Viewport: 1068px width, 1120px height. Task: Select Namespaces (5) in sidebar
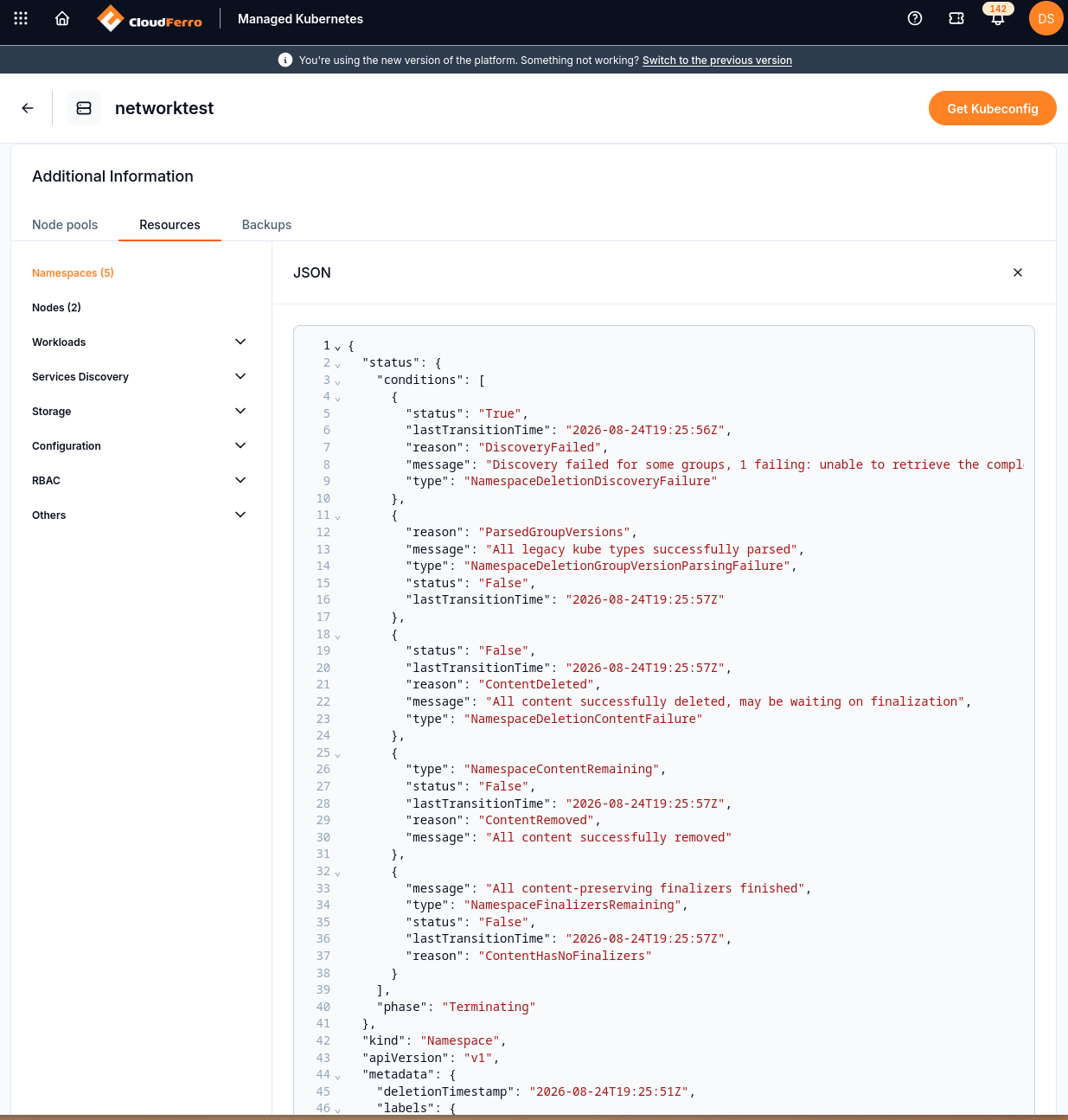point(73,273)
